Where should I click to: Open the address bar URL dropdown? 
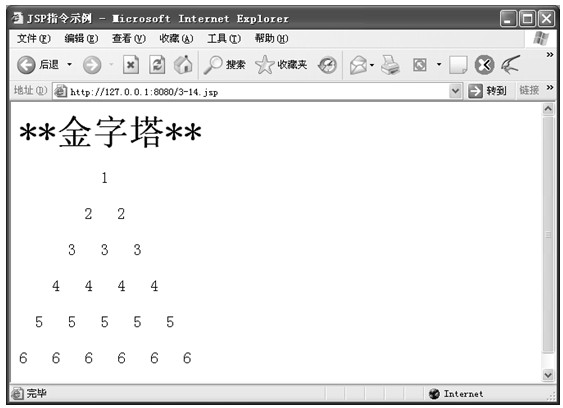(455, 91)
